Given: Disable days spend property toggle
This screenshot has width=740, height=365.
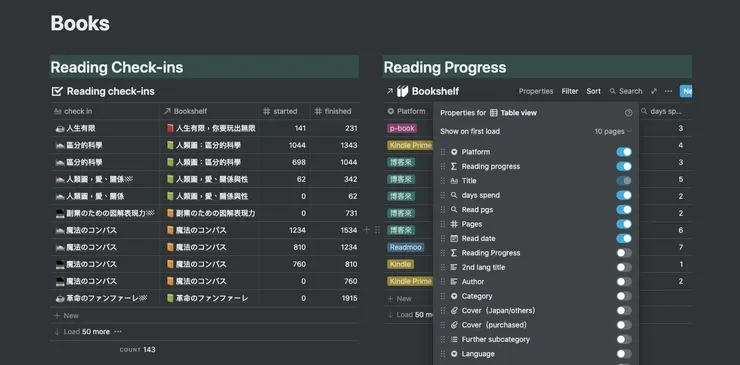Looking at the screenshot, I should (623, 195).
